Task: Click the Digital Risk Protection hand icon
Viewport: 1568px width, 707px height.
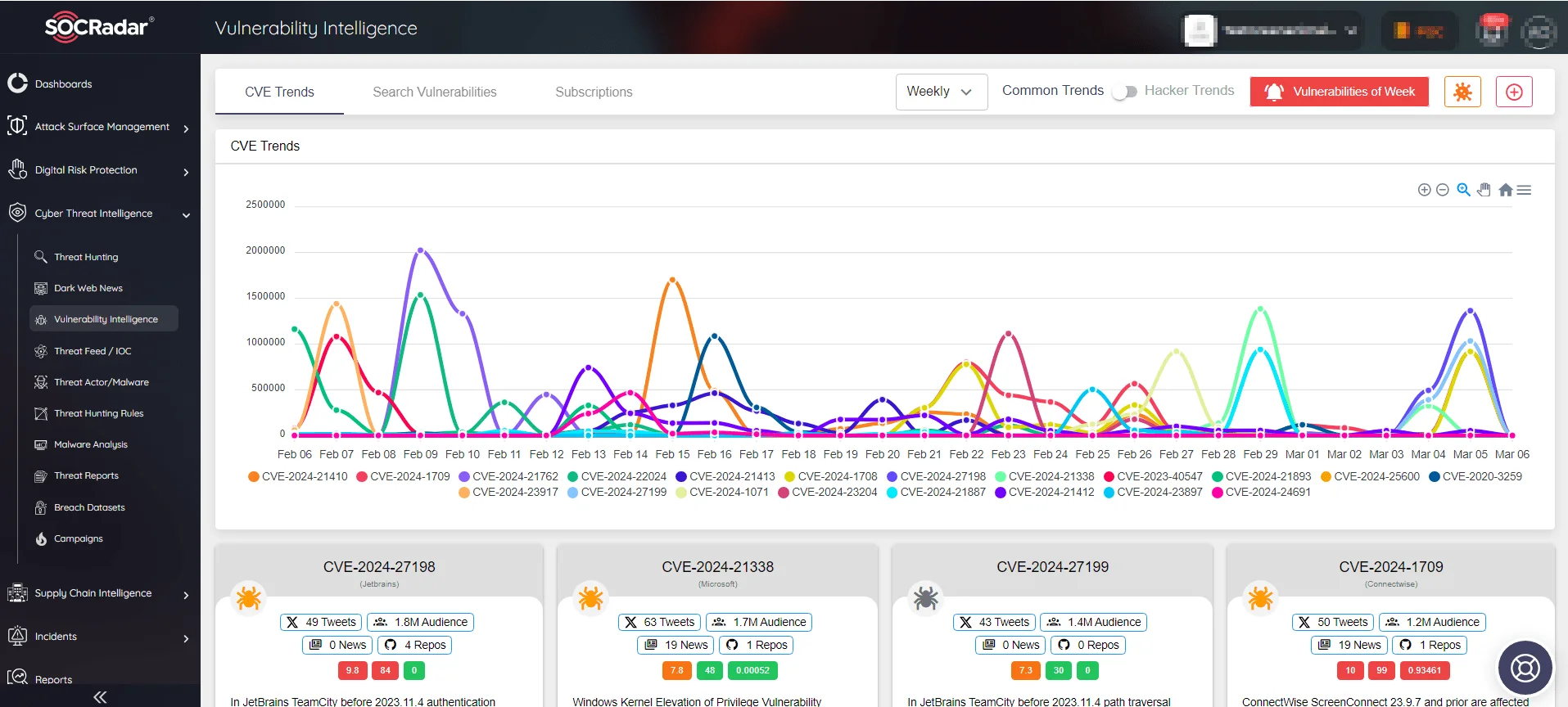Action: [17, 169]
